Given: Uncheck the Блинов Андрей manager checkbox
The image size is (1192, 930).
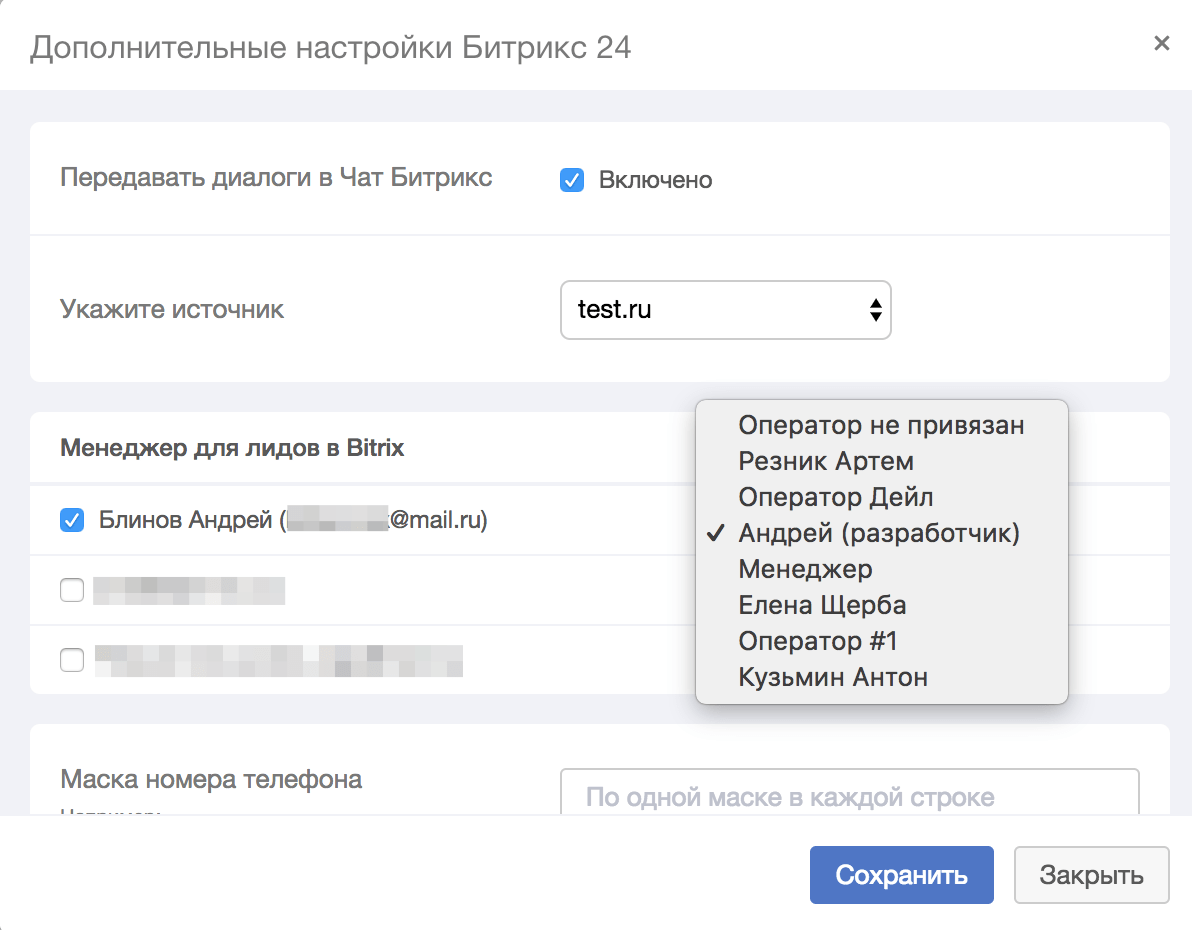Looking at the screenshot, I should click(x=72, y=520).
